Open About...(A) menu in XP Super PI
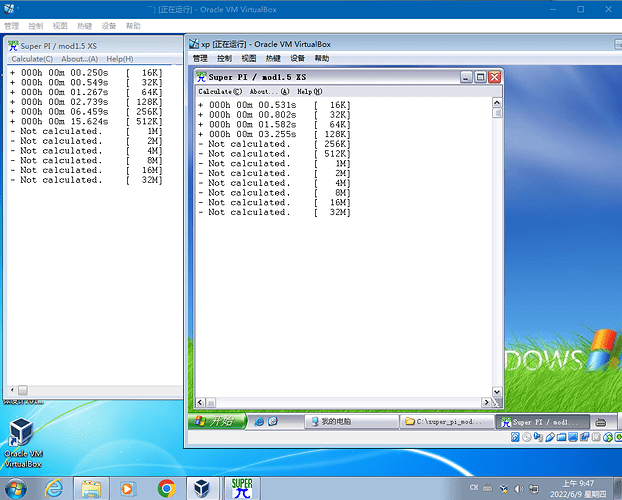 click(x=269, y=92)
